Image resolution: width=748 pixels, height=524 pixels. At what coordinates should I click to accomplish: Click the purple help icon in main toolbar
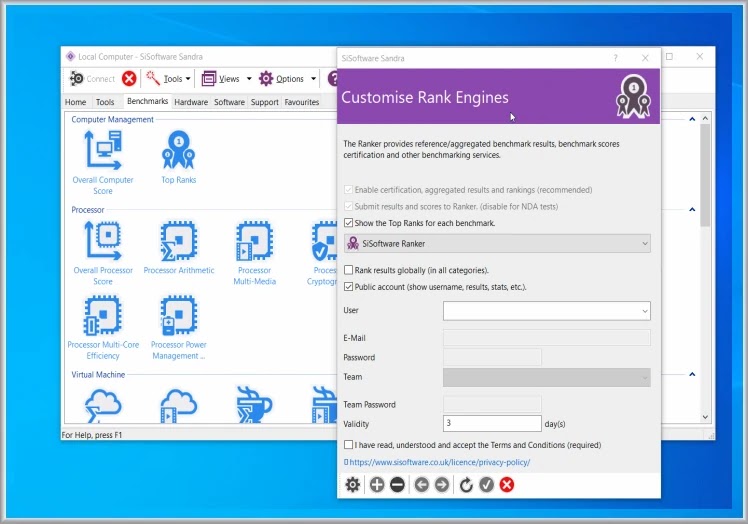coord(332,78)
